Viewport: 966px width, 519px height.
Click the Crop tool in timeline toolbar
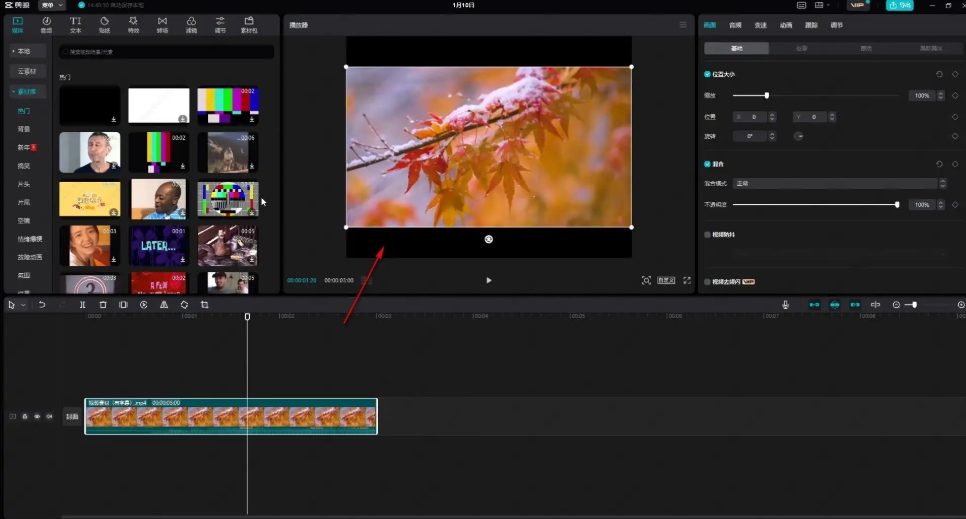(204, 305)
